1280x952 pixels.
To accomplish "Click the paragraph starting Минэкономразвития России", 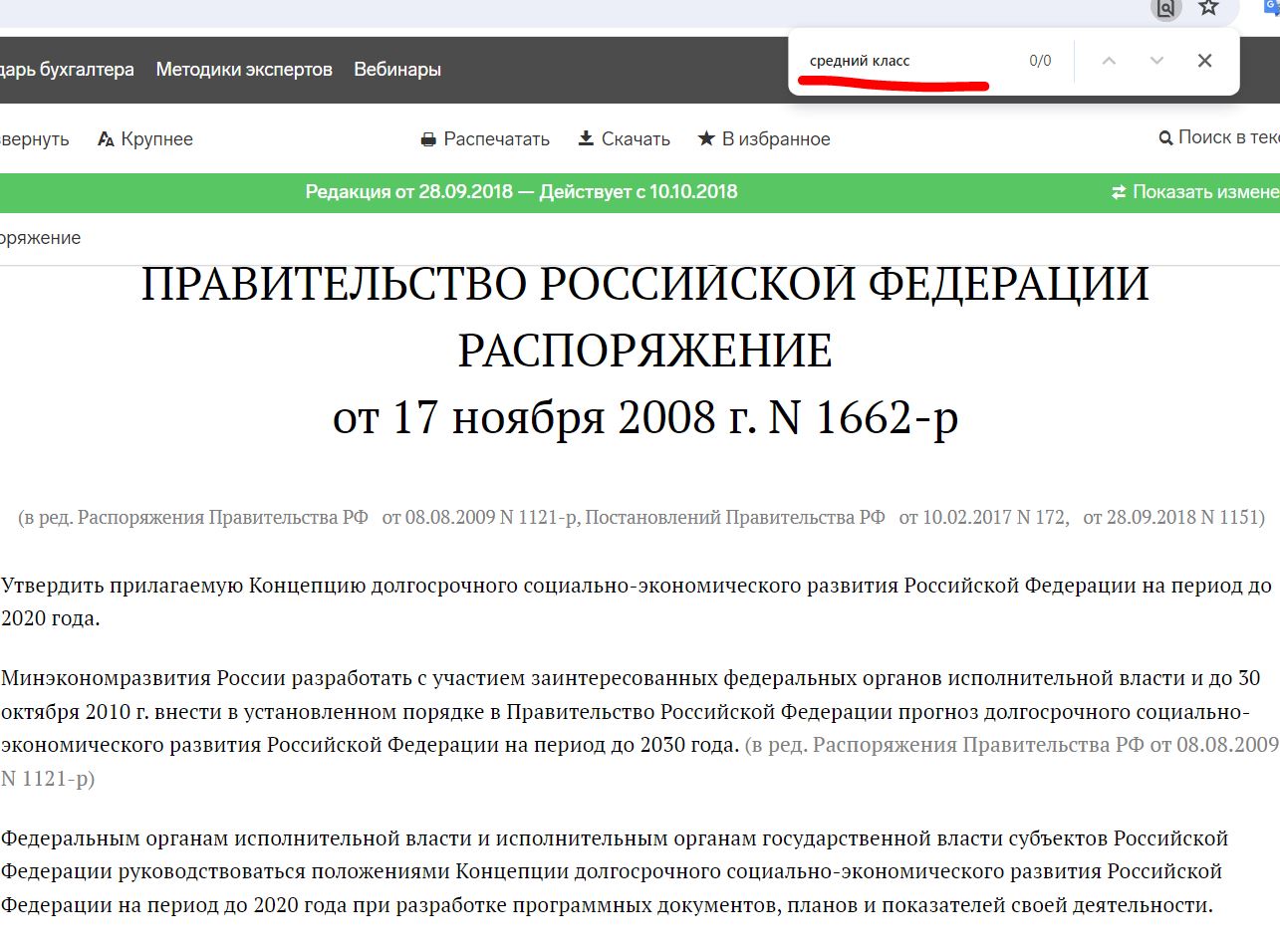I will (640, 728).
